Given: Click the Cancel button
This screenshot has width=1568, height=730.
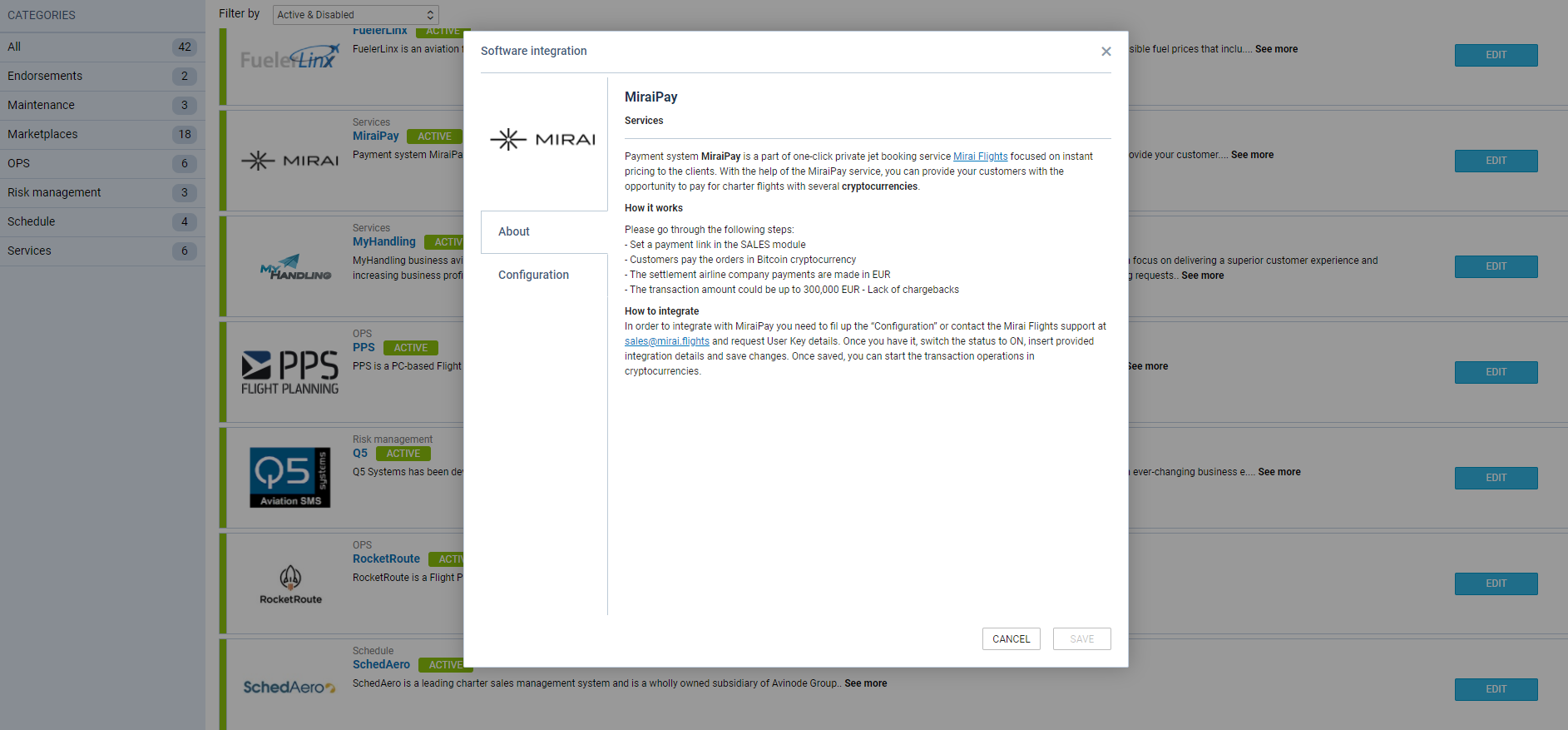Looking at the screenshot, I should coord(1011,638).
